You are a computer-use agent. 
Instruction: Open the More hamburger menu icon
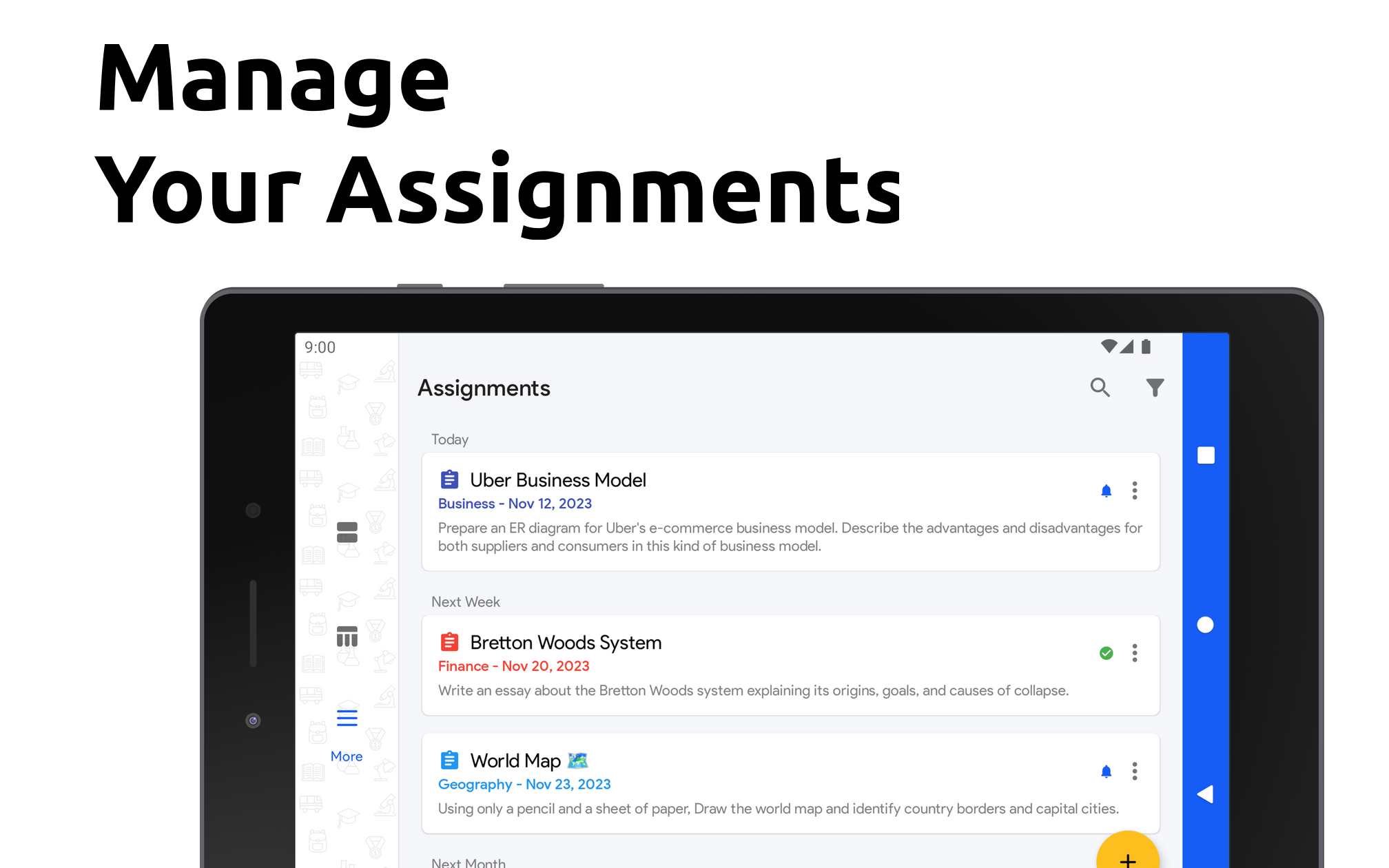coord(347,718)
